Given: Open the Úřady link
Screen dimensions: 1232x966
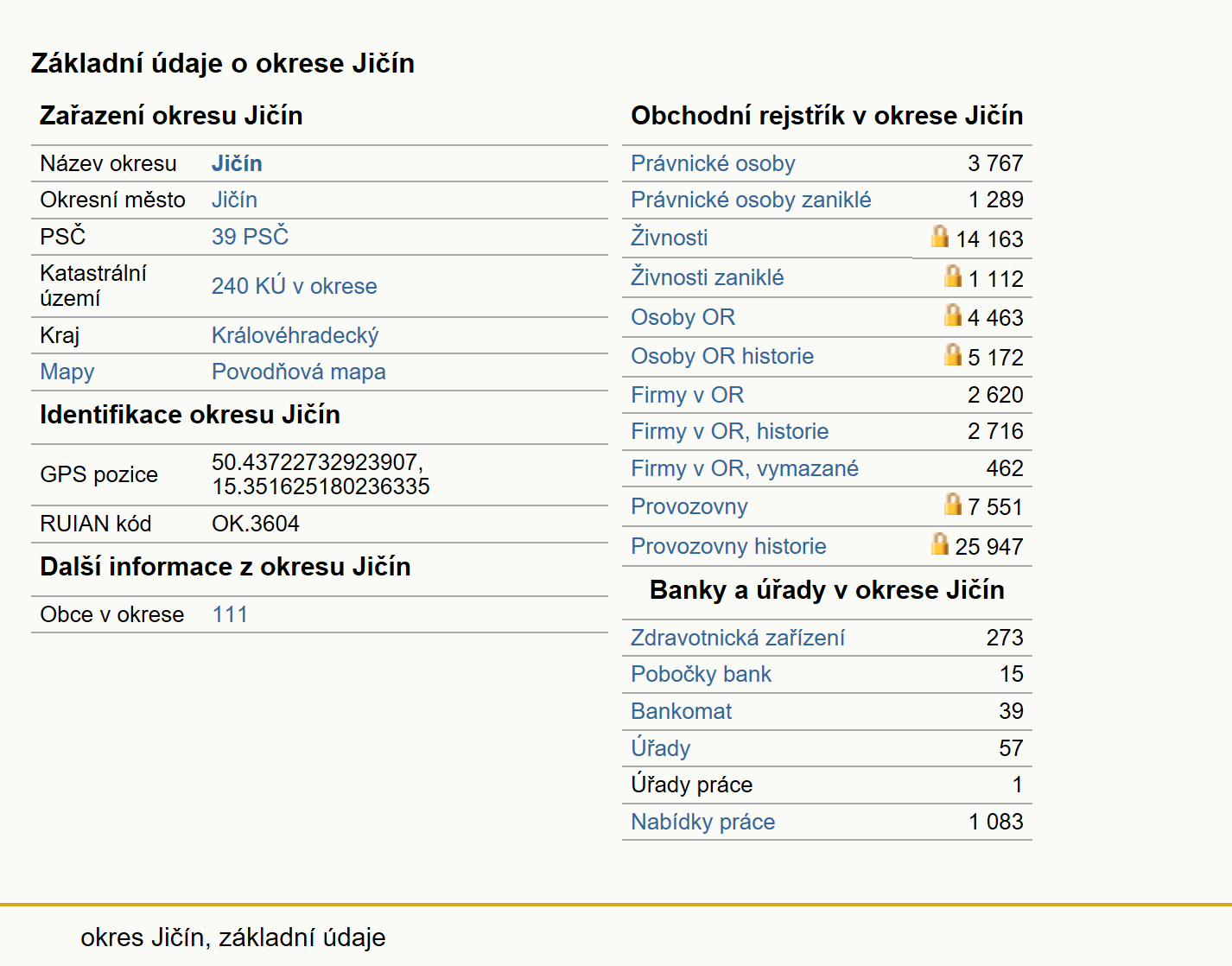Looking at the screenshot, I should 660,747.
